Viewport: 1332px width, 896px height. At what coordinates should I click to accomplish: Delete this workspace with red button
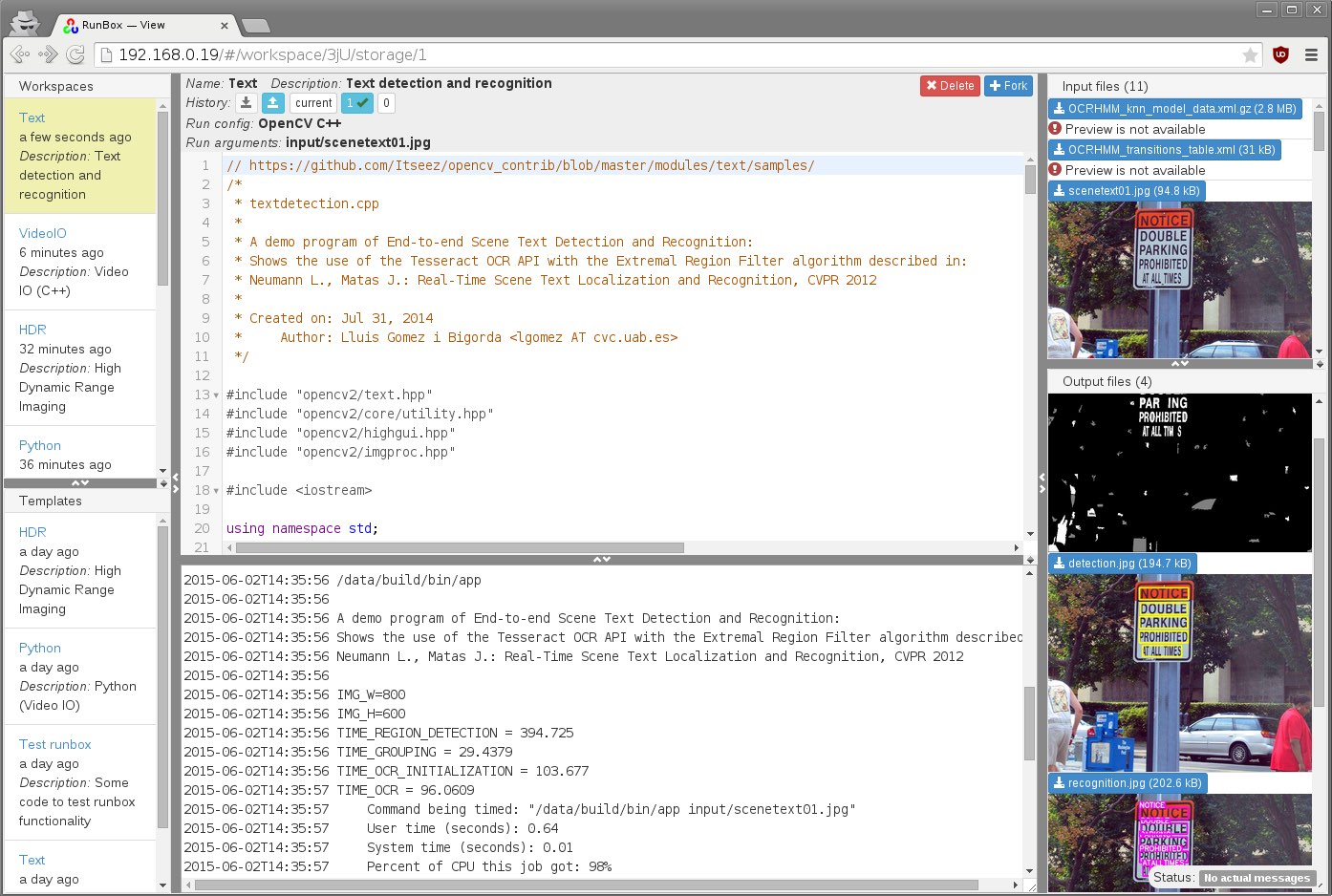click(950, 86)
